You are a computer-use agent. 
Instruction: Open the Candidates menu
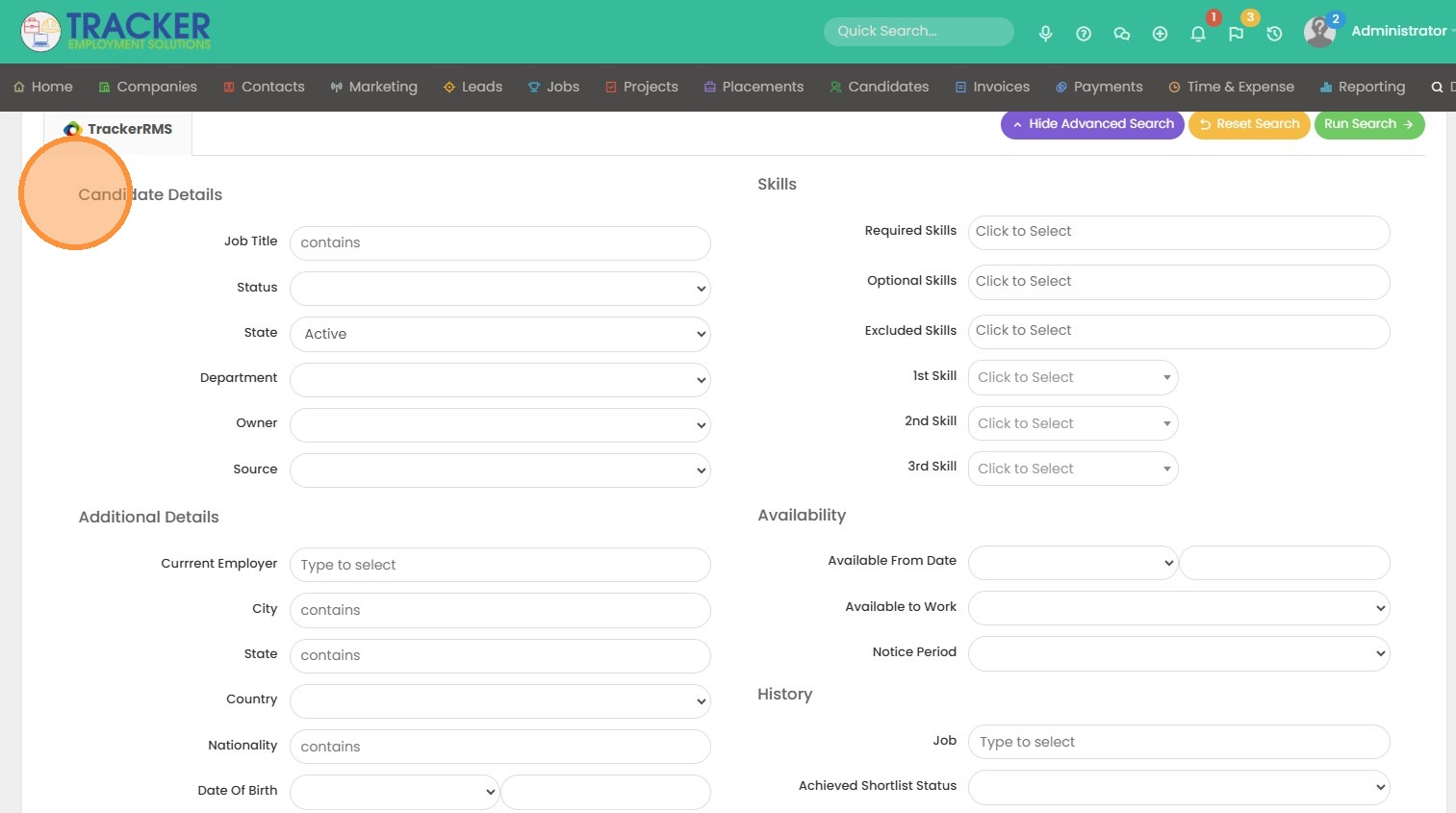[x=879, y=87]
